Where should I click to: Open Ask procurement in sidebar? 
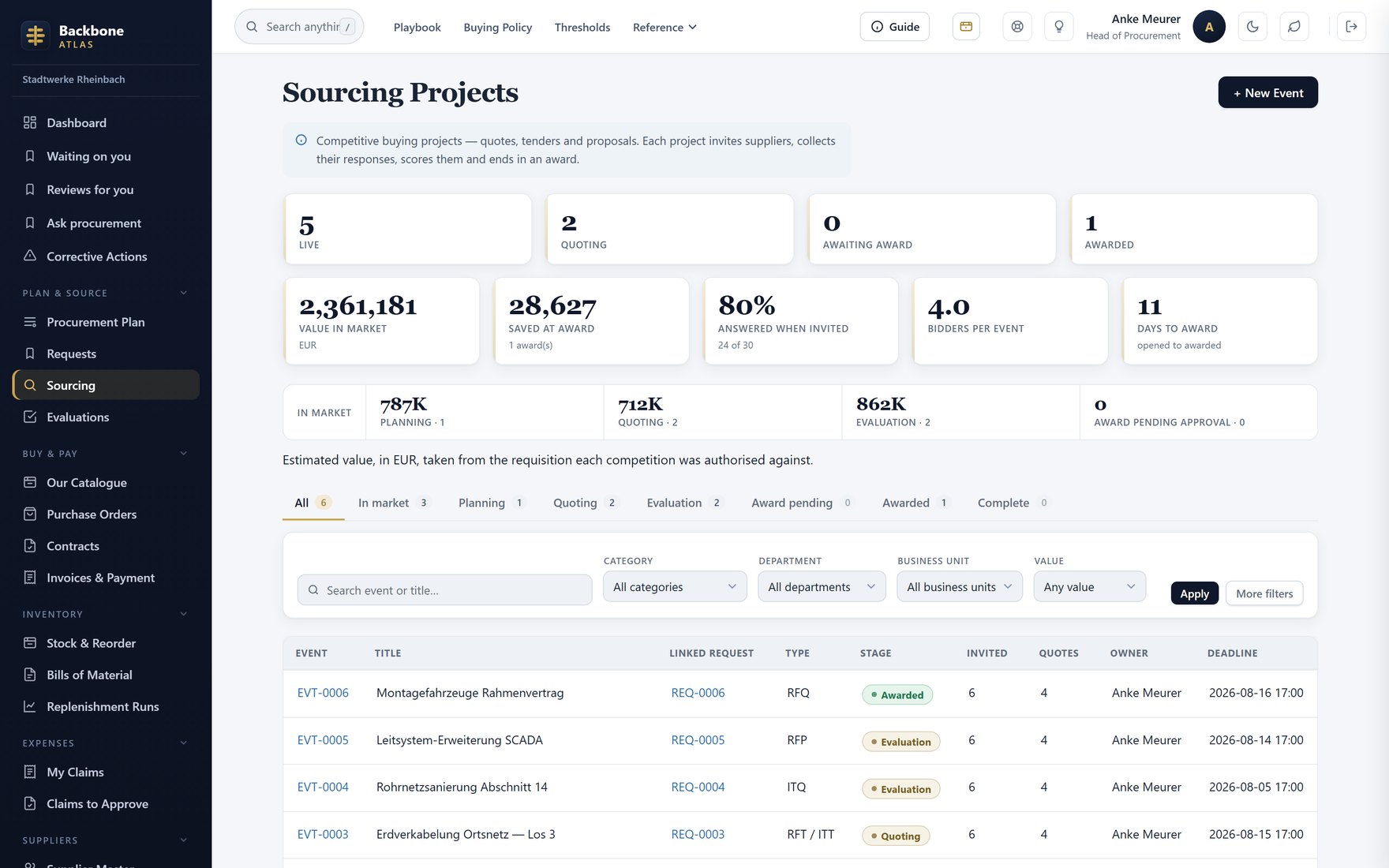click(x=106, y=223)
